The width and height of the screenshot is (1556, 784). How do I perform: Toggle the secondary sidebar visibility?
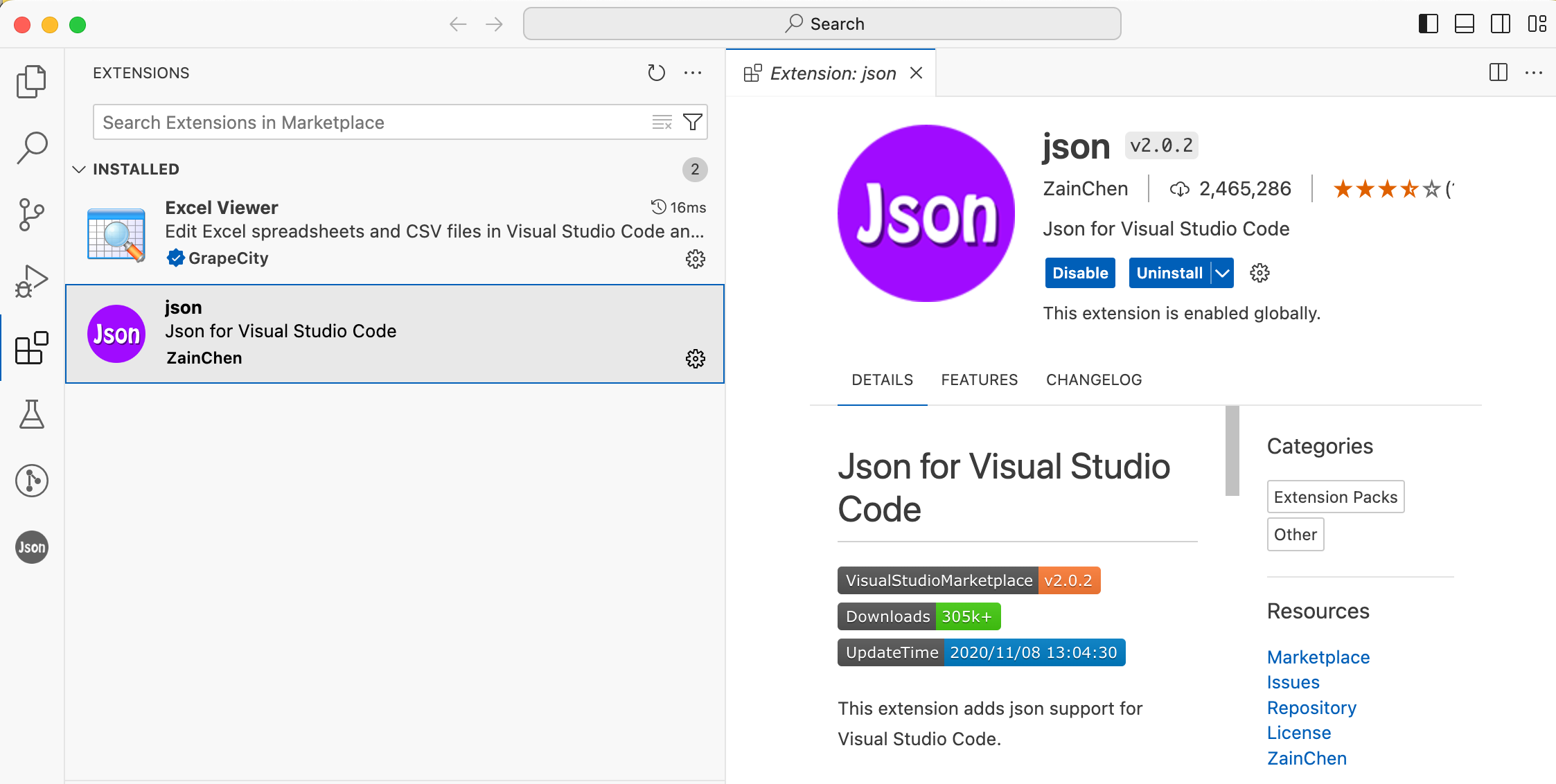coord(1501,24)
